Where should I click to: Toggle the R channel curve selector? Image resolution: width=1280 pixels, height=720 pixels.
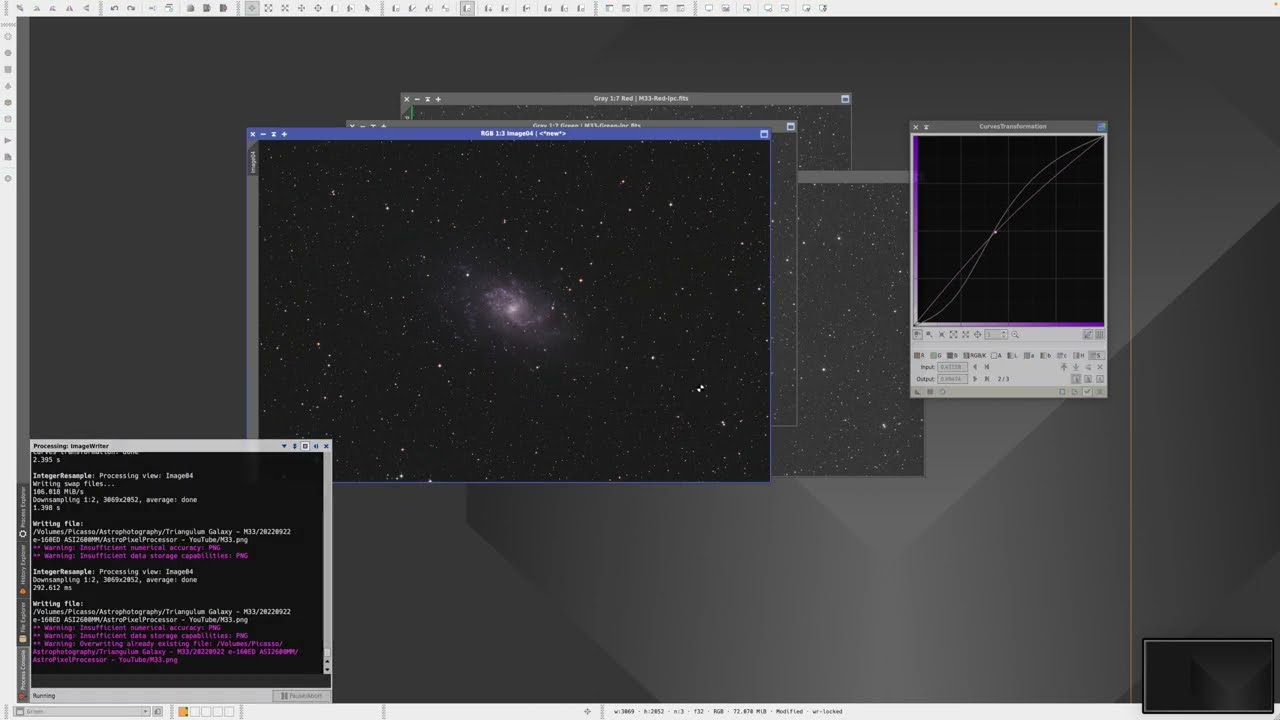click(919, 355)
